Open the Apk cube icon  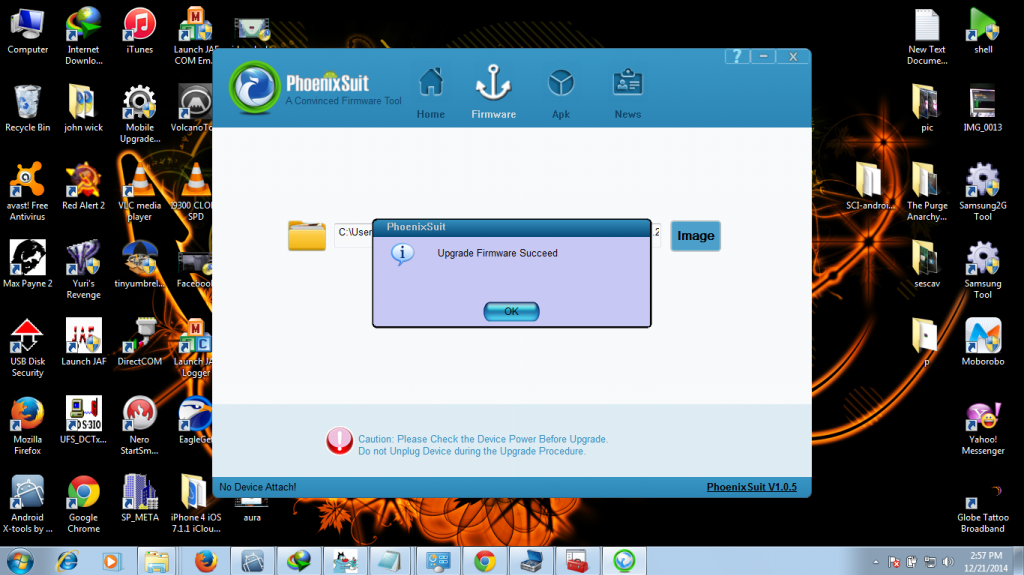pyautogui.click(x=561, y=87)
